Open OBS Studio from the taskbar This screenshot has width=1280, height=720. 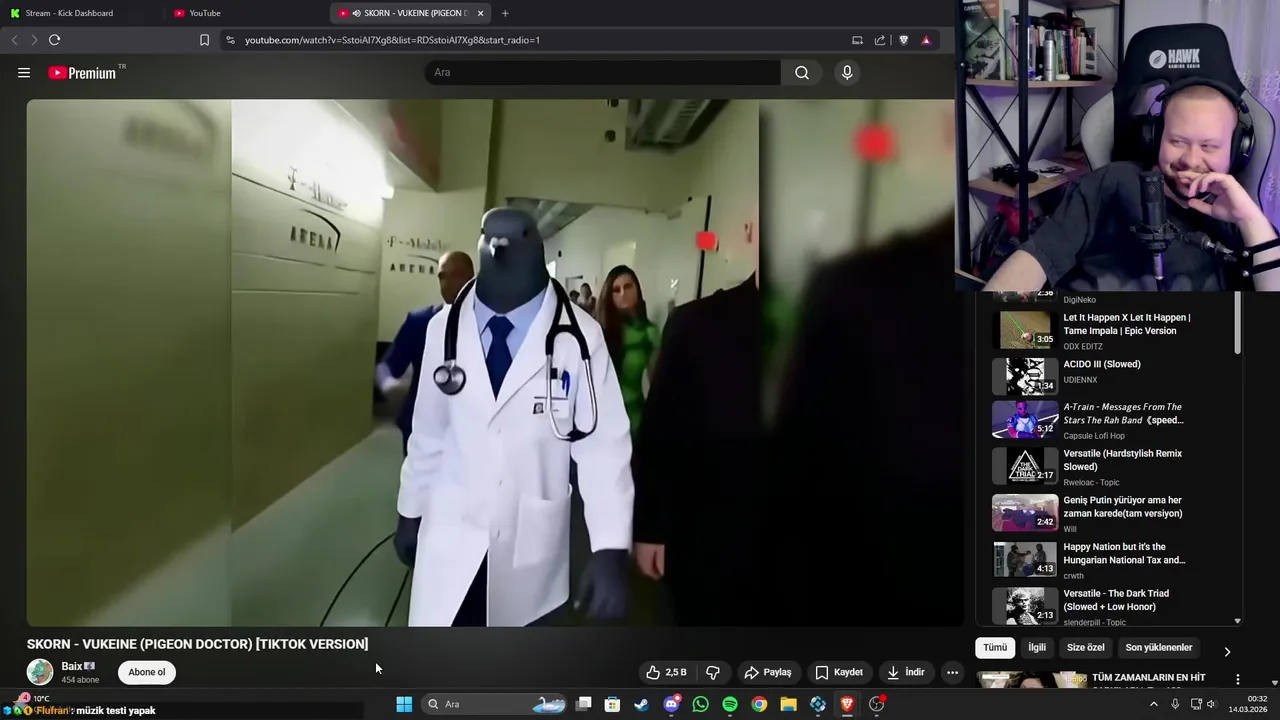coord(877,704)
